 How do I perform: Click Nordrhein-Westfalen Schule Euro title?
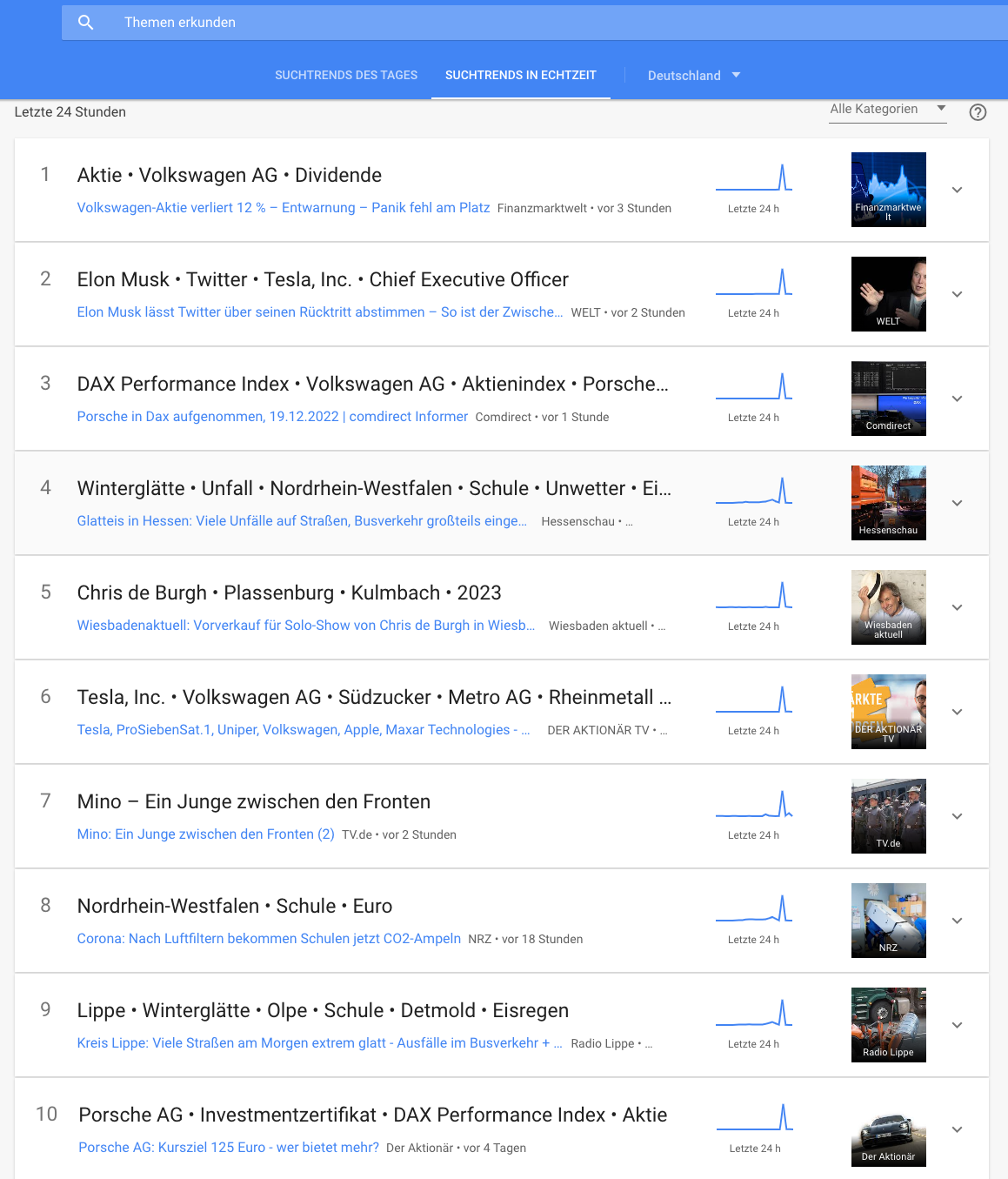tap(235, 906)
